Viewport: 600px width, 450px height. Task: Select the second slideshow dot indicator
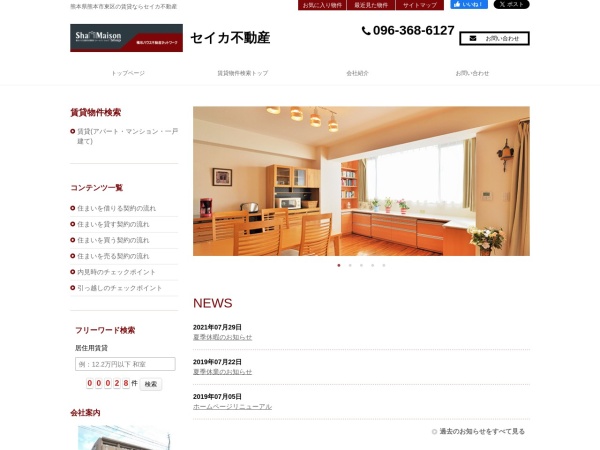click(x=350, y=266)
